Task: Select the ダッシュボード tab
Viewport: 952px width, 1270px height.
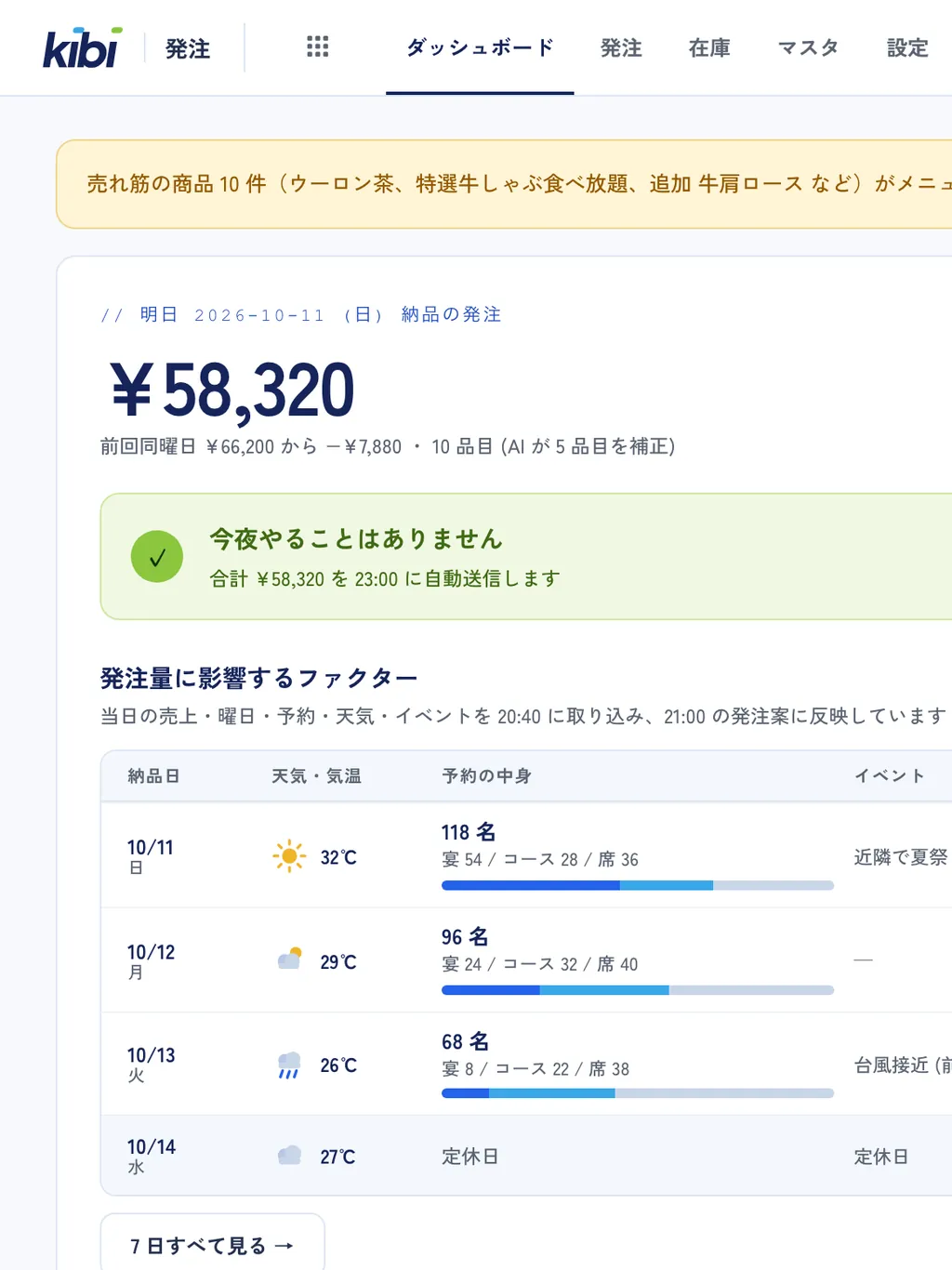Action: 480,47
